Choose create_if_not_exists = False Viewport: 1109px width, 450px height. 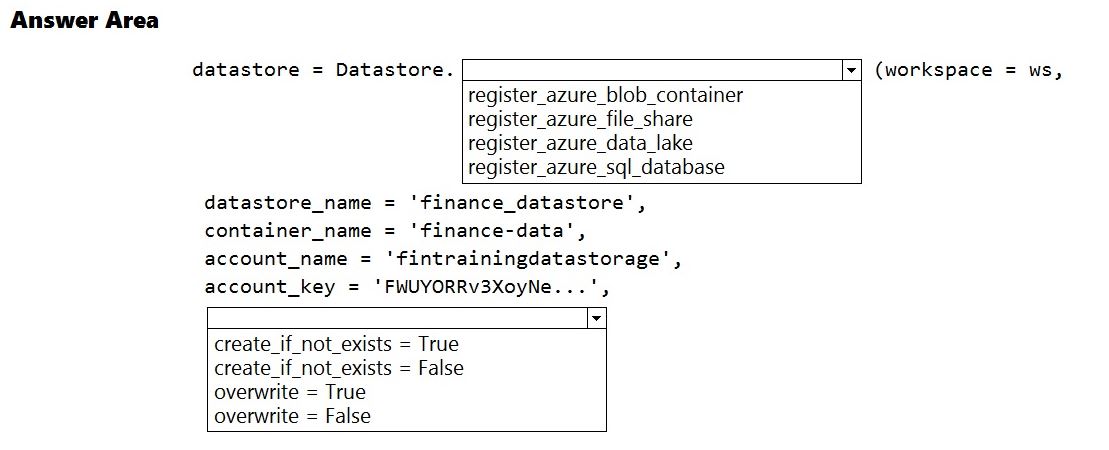pyautogui.click(x=339, y=368)
